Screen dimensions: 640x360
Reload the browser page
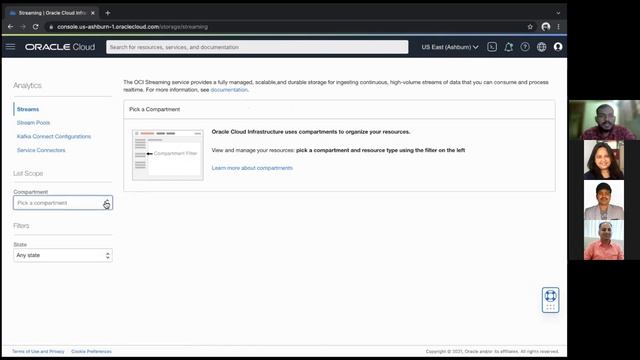pos(36,27)
